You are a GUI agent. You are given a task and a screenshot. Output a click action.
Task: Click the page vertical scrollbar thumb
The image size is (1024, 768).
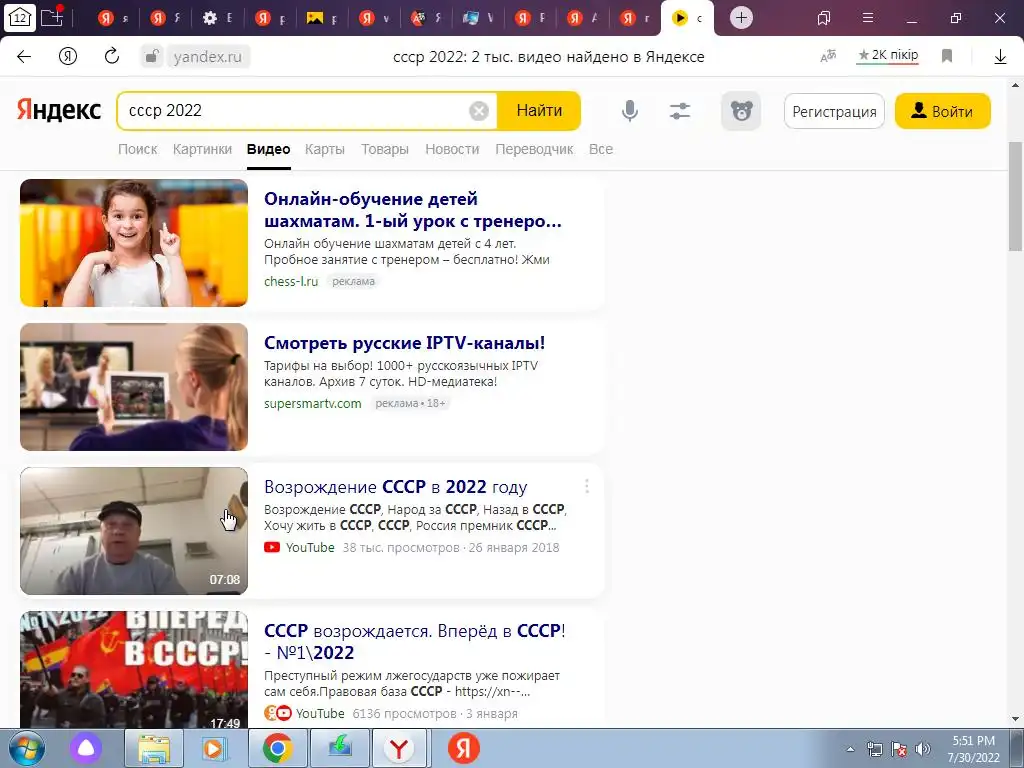1015,196
